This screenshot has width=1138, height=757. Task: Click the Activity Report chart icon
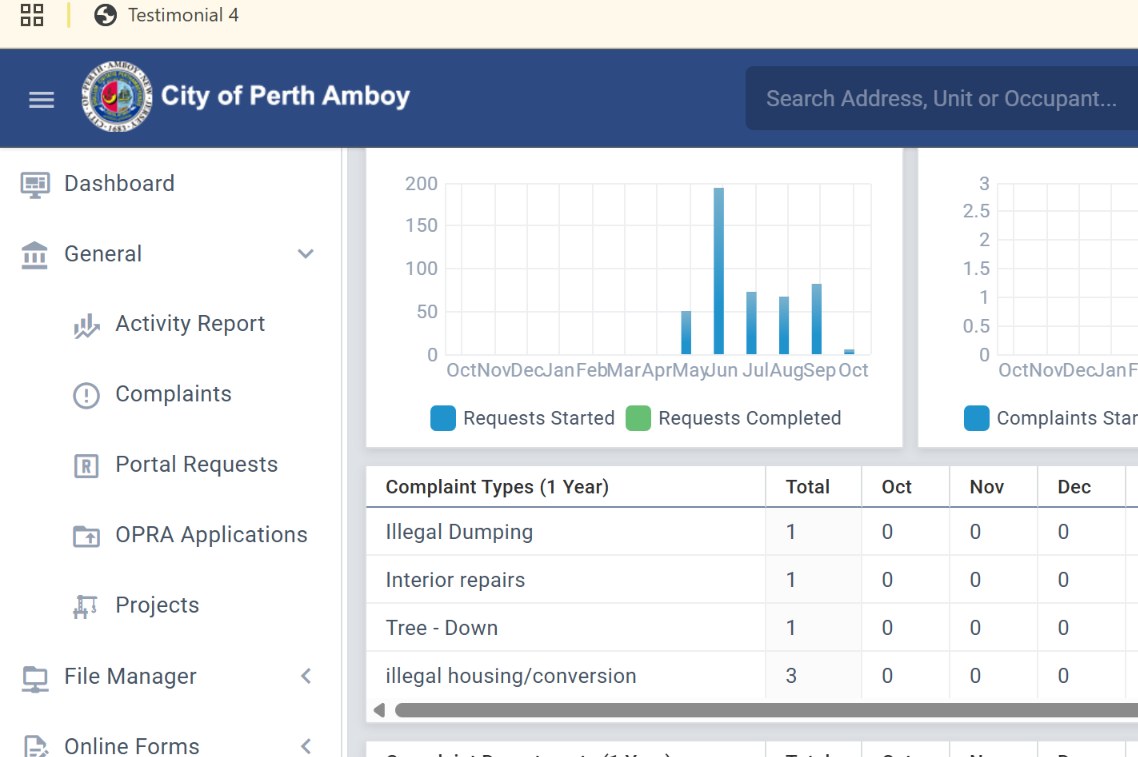(86, 326)
